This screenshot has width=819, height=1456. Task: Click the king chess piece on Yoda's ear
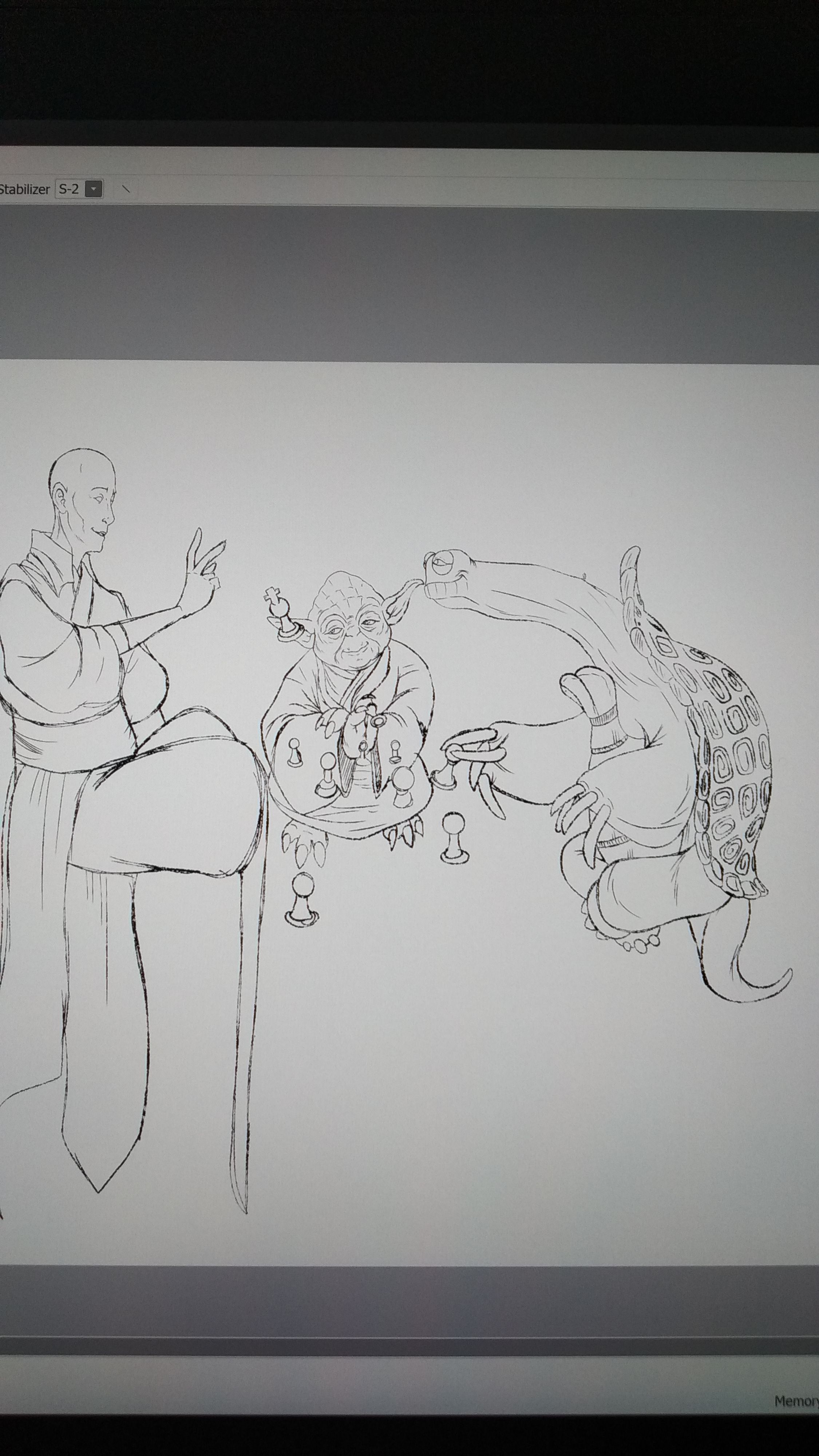pyautogui.click(x=280, y=608)
